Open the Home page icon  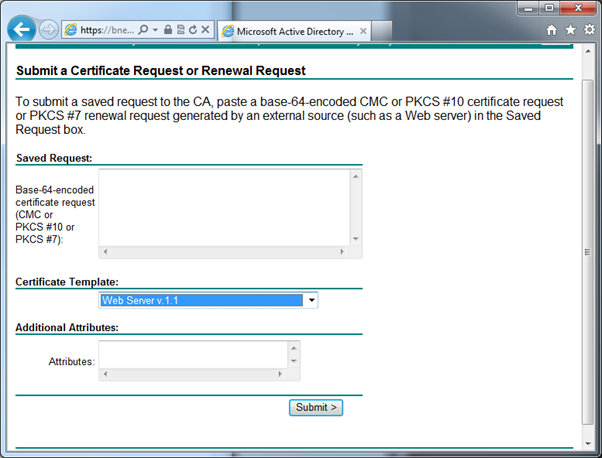[x=552, y=30]
